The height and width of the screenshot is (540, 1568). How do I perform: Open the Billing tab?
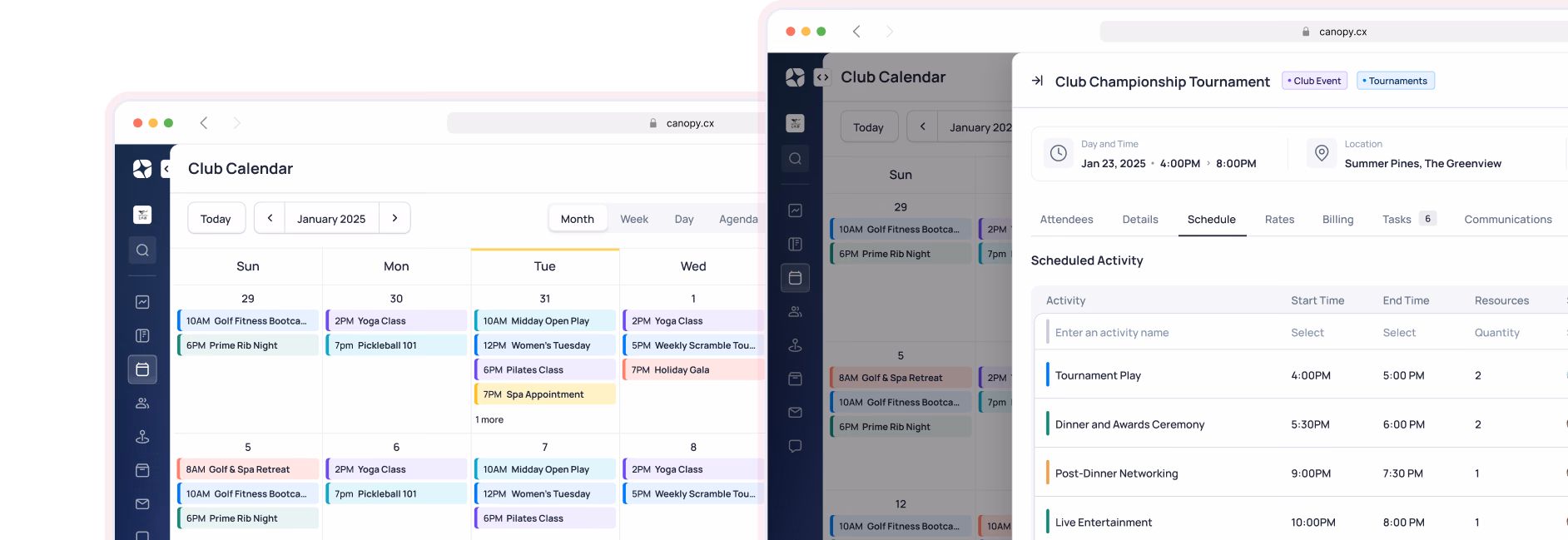1337,220
